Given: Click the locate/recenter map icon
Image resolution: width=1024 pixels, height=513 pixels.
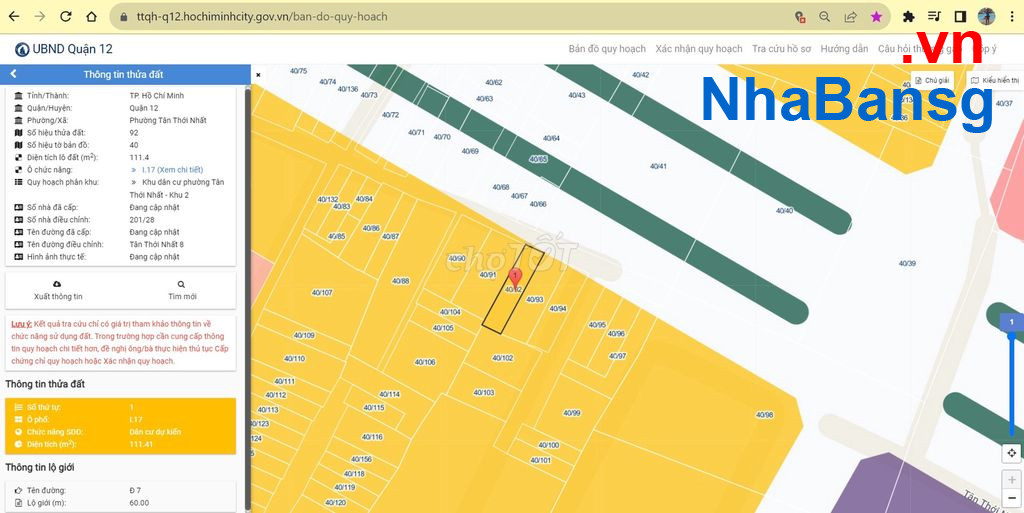Looking at the screenshot, I should point(1011,453).
